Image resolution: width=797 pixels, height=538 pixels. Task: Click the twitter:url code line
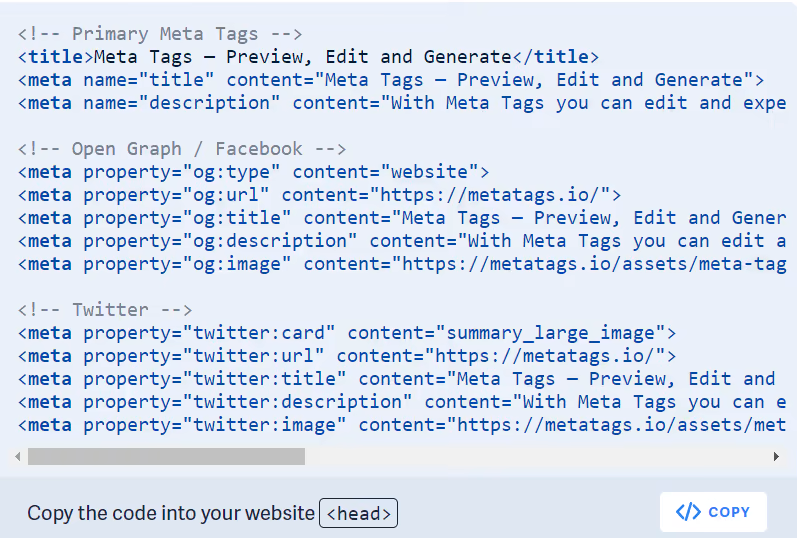click(347, 356)
